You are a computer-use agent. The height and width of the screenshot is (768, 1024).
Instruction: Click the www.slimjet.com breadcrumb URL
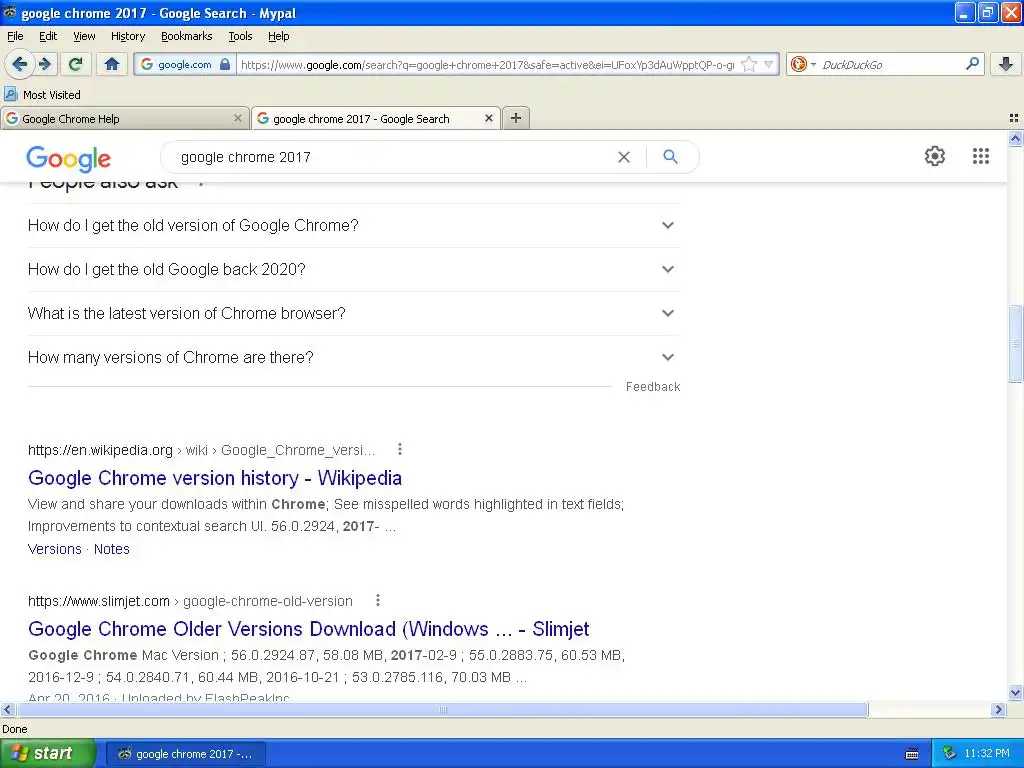[x=99, y=601]
